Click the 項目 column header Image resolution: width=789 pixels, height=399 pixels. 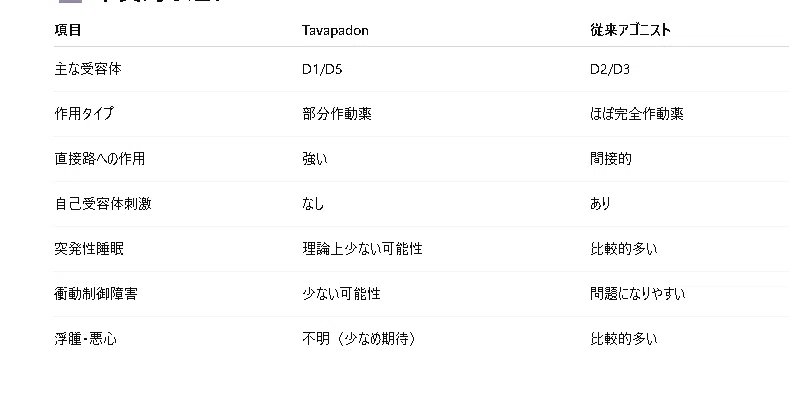[67, 30]
